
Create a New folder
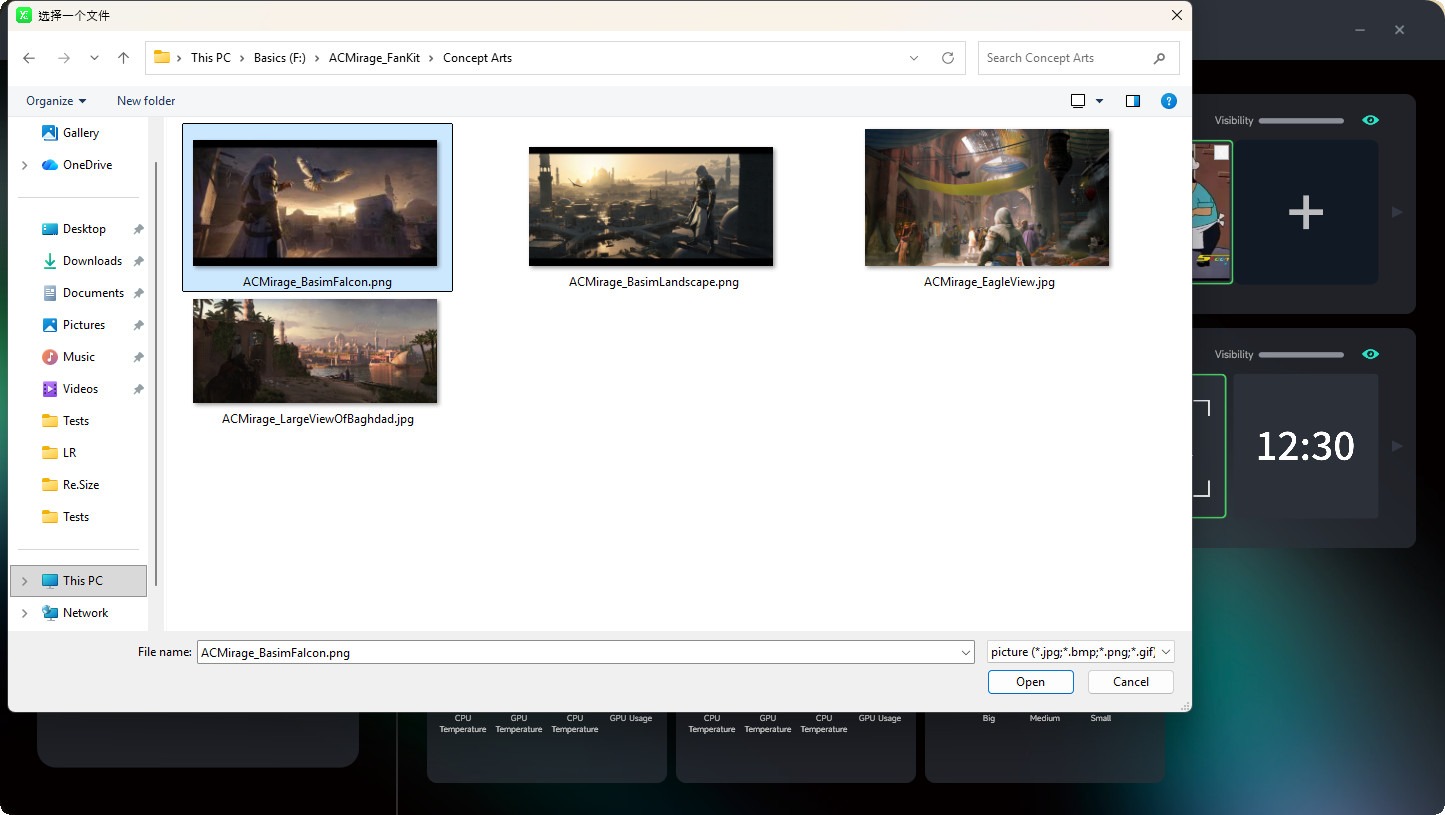click(146, 101)
